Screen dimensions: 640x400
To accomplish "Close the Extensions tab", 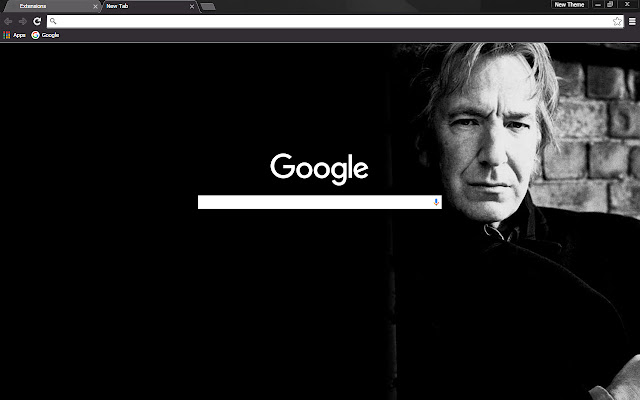I will pos(95,7).
